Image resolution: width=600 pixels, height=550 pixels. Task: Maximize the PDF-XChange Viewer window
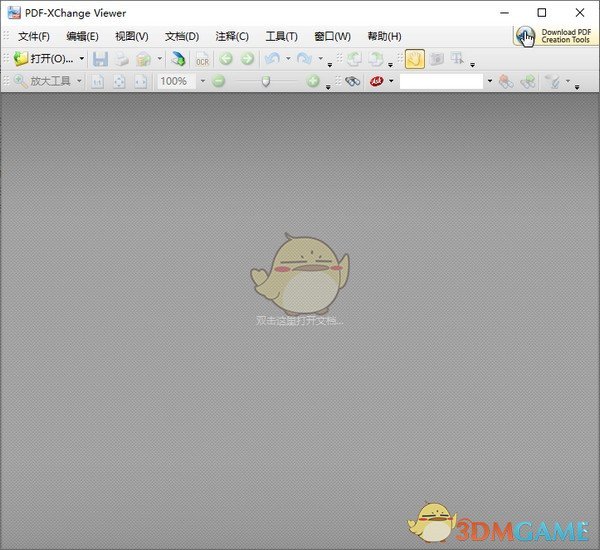[542, 13]
